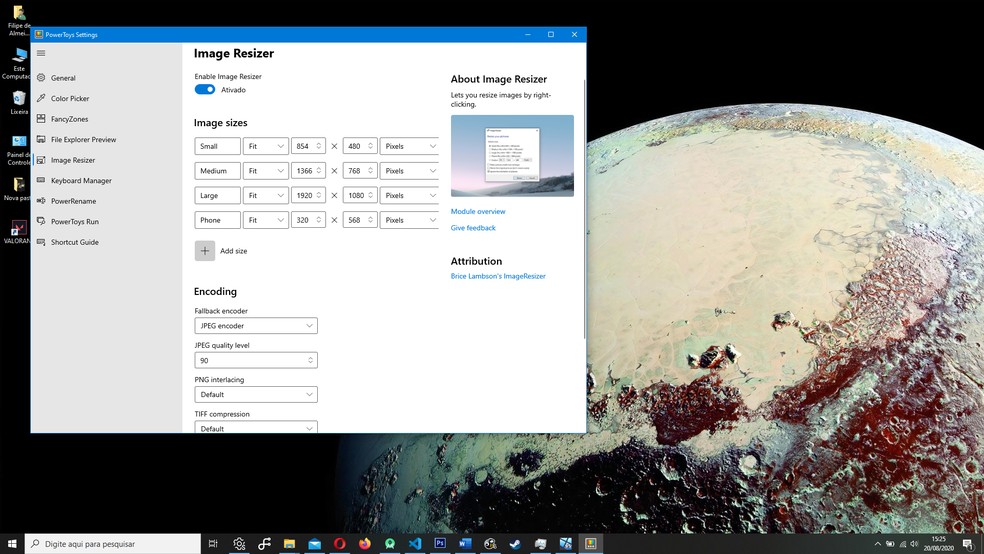Screen dimensions: 984x554
Task: Click the plus icon to add size
Action: point(205,251)
